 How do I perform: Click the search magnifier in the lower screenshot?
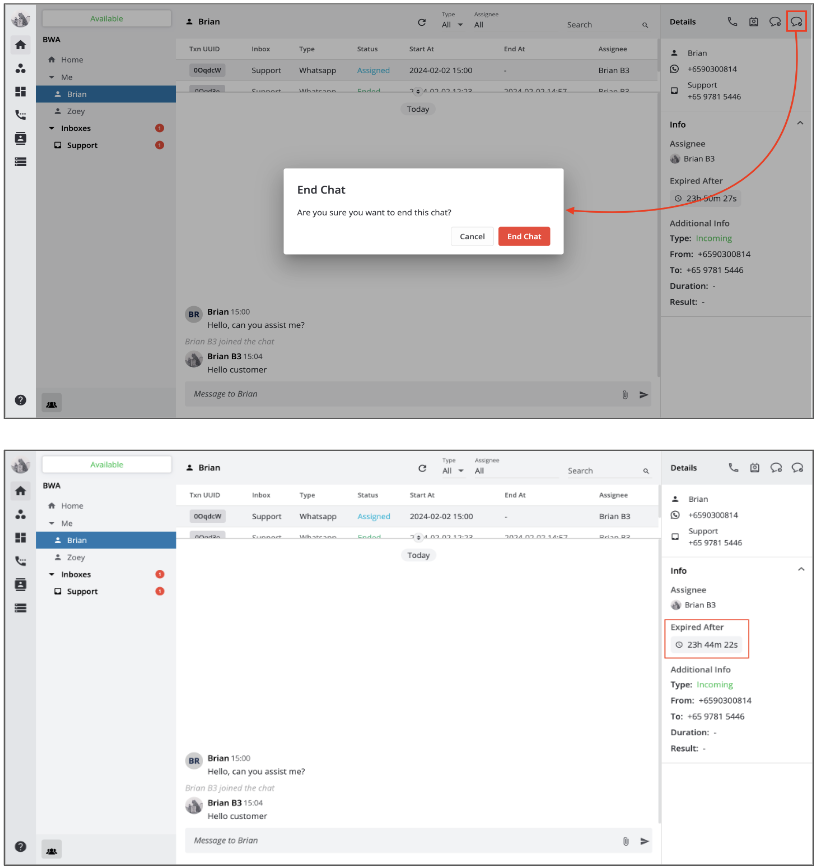pyautogui.click(x=646, y=471)
